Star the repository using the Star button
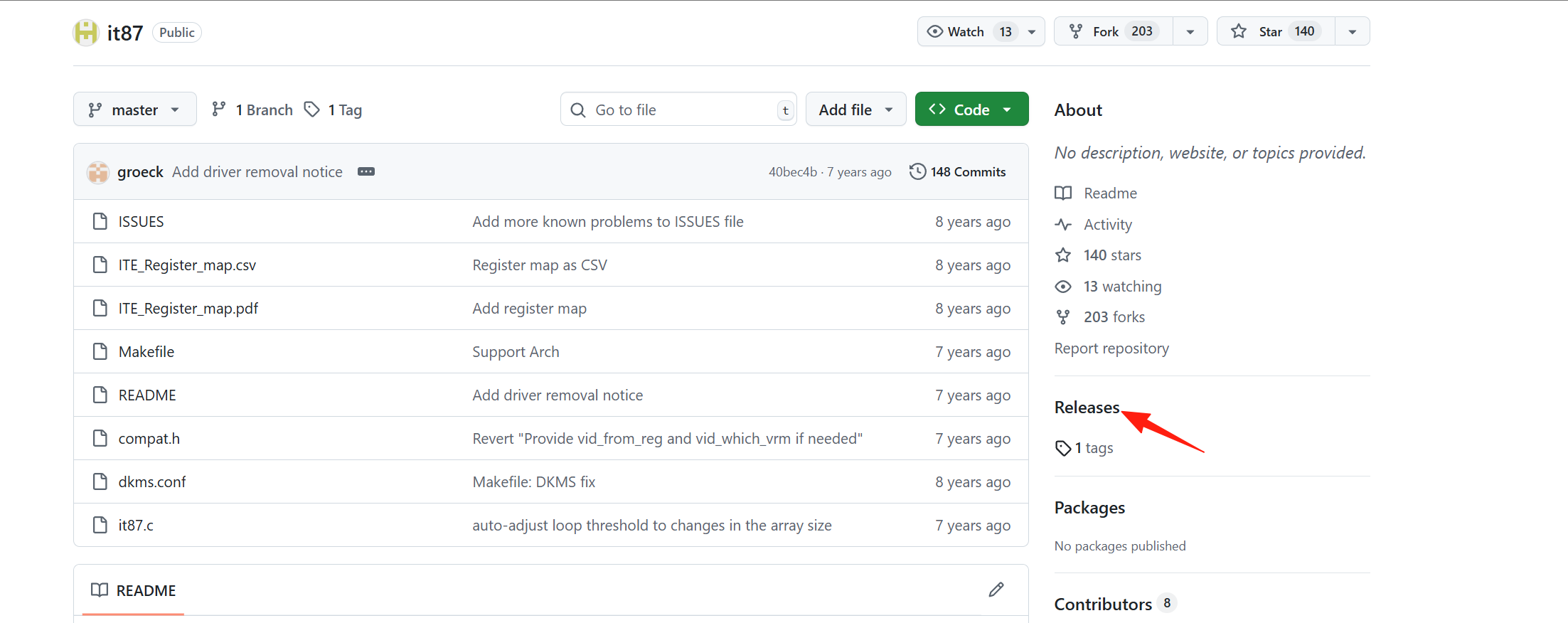The image size is (1568, 623). 1276,31
